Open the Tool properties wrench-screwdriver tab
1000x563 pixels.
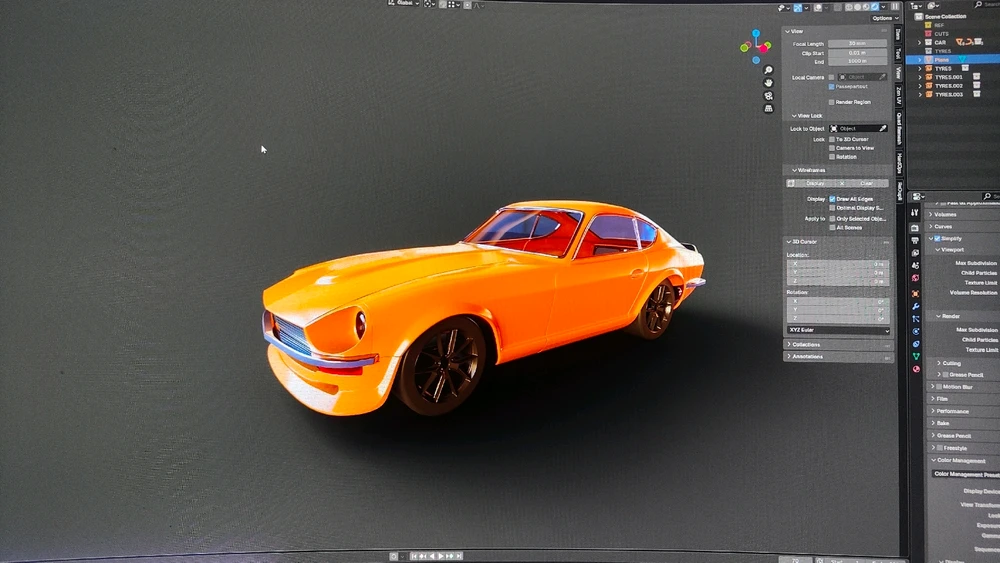pyautogui.click(x=915, y=213)
